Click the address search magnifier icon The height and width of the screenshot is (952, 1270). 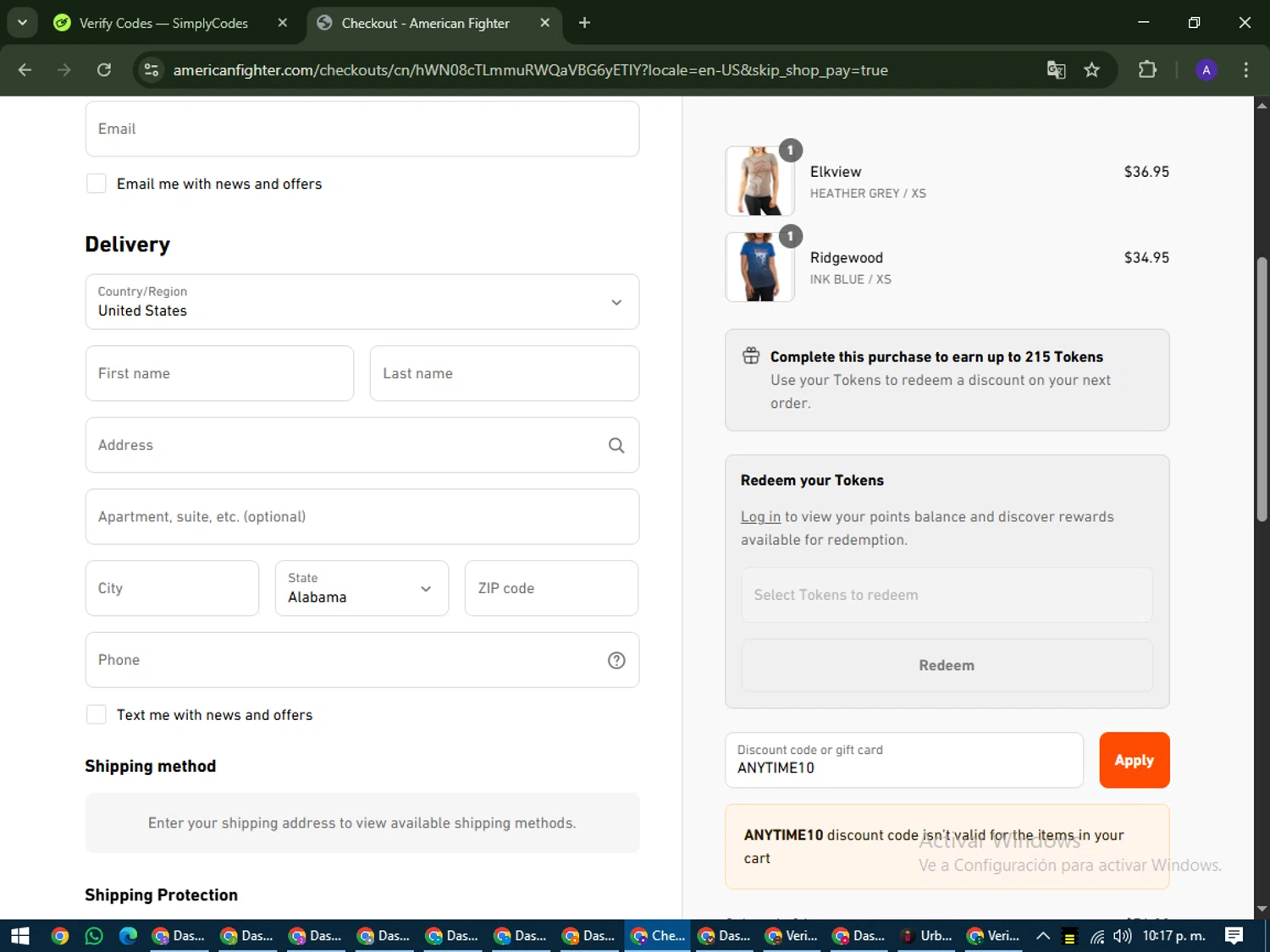pyautogui.click(x=616, y=445)
